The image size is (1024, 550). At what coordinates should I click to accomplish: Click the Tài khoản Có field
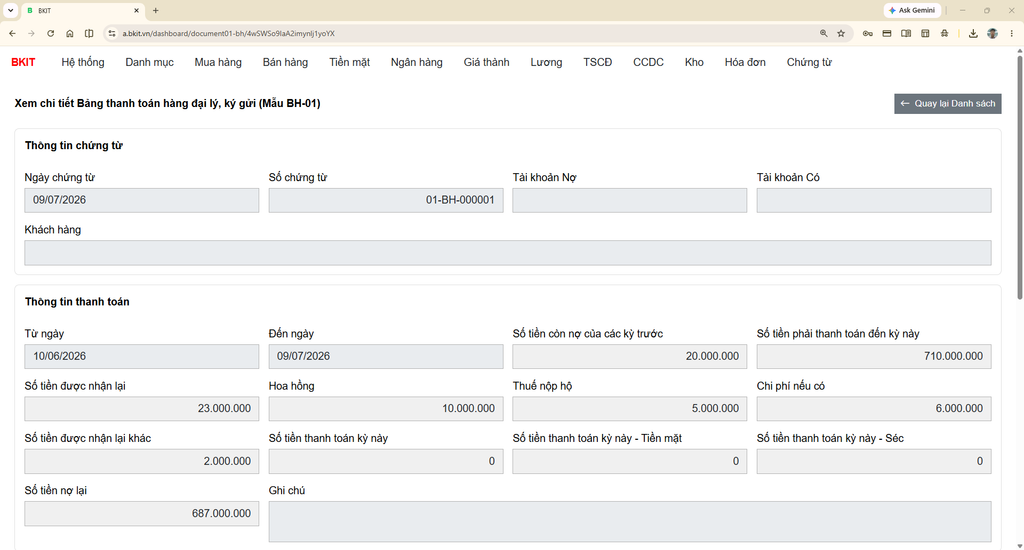[874, 201]
